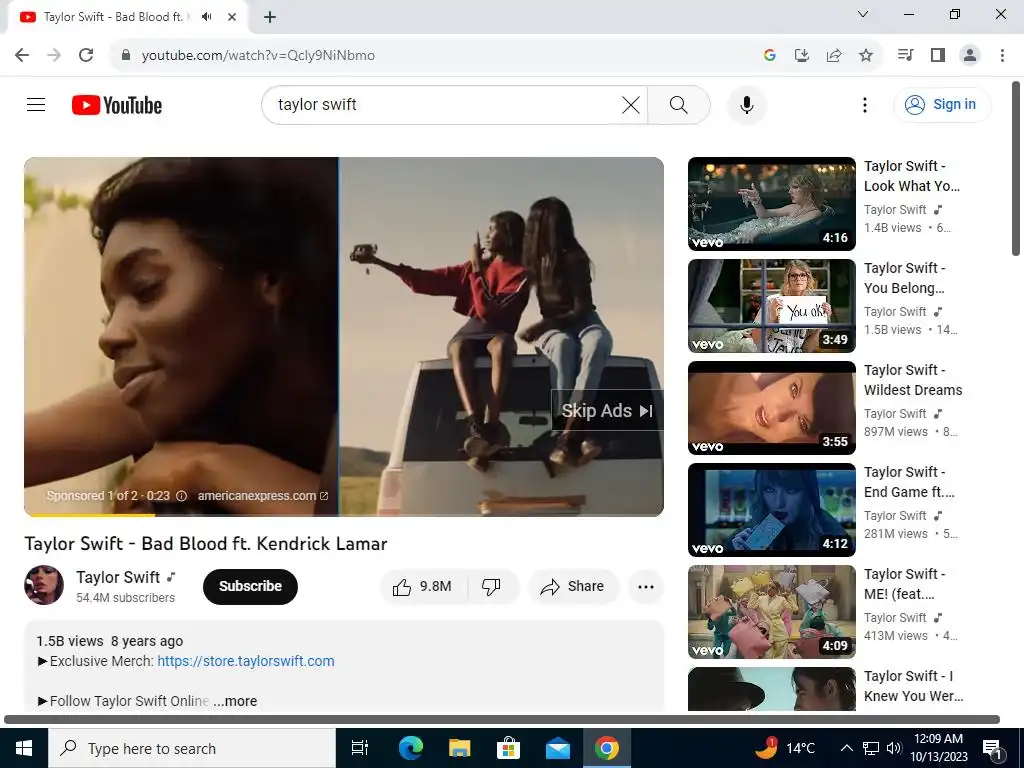Screen dimensions: 1024x768
Task: Run search with the magnifying glass button
Action: click(x=679, y=104)
